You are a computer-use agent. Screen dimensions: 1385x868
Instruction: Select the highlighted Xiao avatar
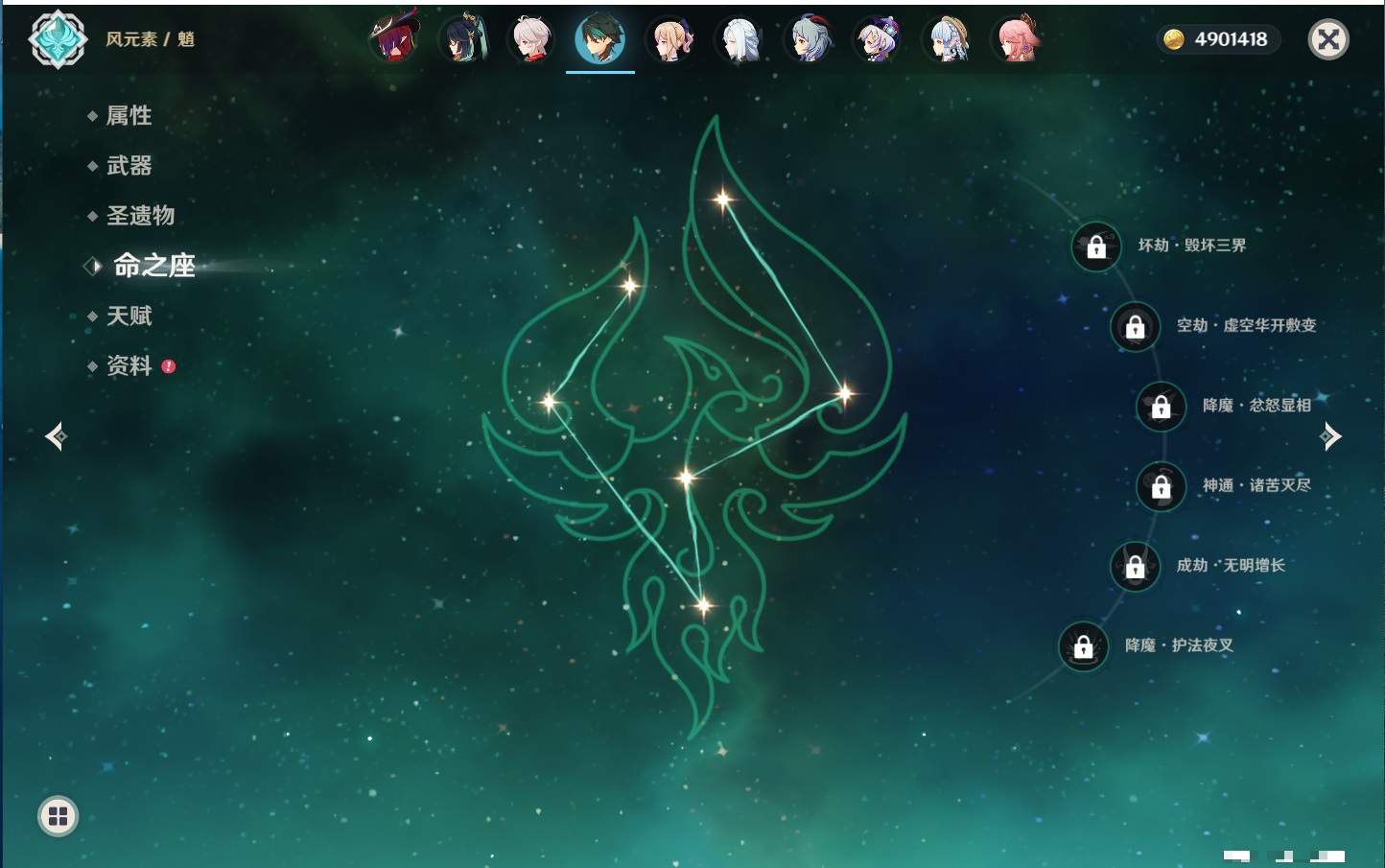click(x=600, y=38)
